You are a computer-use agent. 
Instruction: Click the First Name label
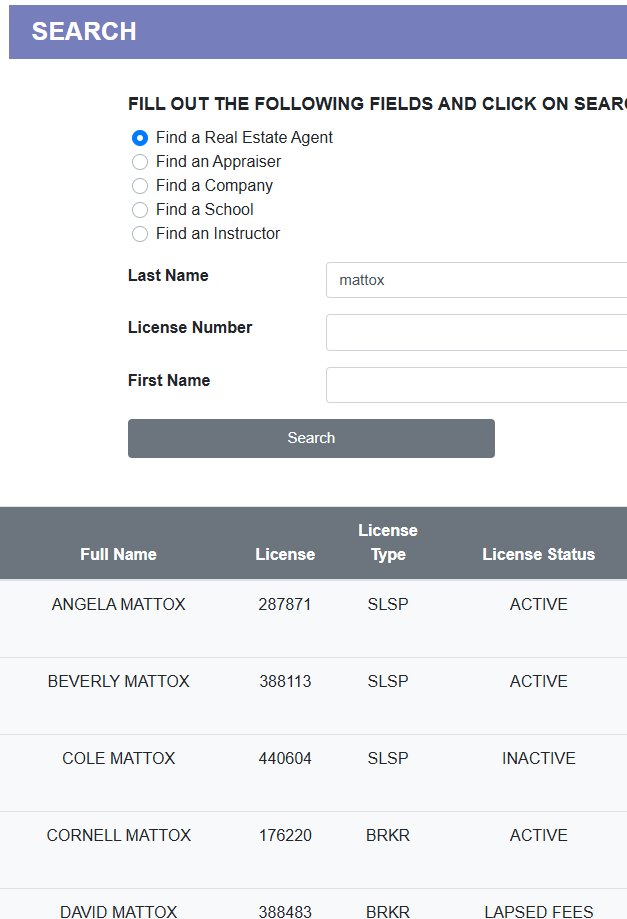[x=169, y=380]
